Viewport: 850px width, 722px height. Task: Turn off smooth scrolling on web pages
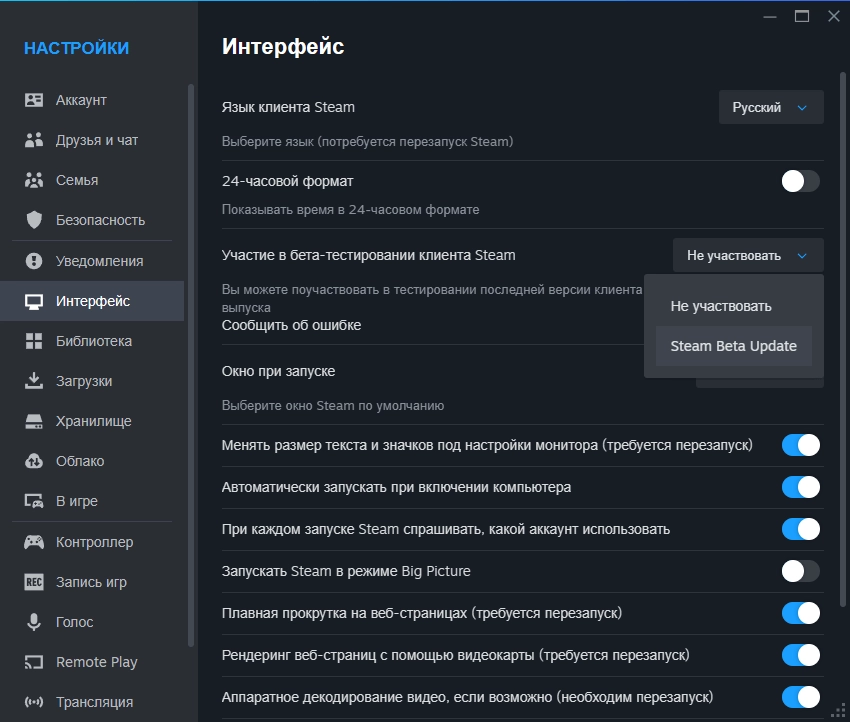(800, 613)
